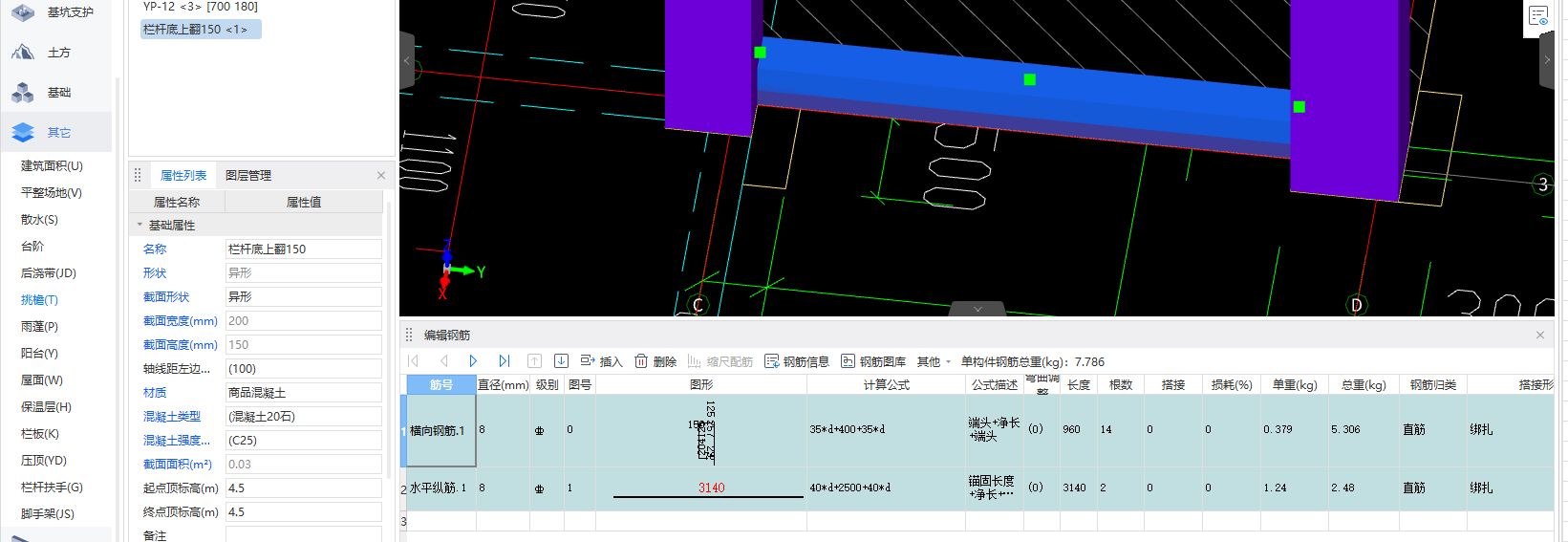Edit 起点顶标高 value 4.5
This screenshot has height=542, width=1568.
point(304,488)
